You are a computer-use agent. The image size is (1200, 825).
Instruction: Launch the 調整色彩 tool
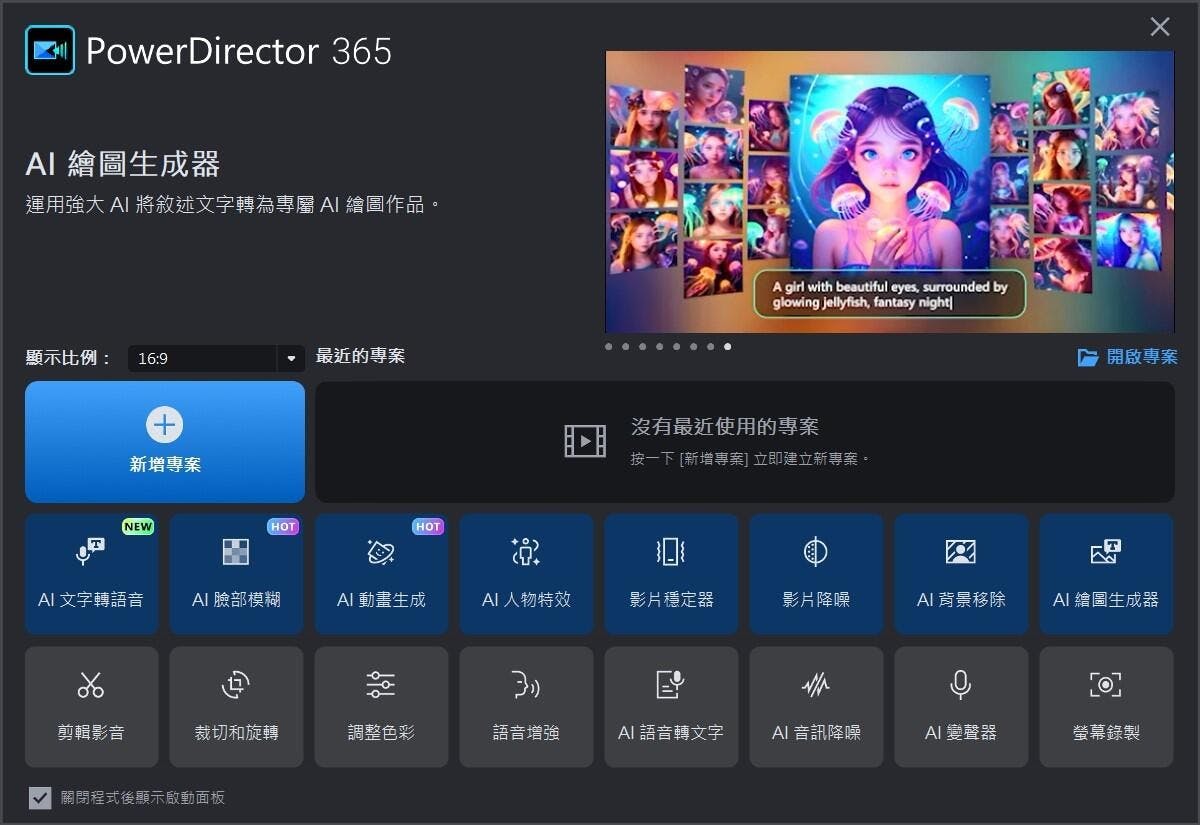[381, 707]
